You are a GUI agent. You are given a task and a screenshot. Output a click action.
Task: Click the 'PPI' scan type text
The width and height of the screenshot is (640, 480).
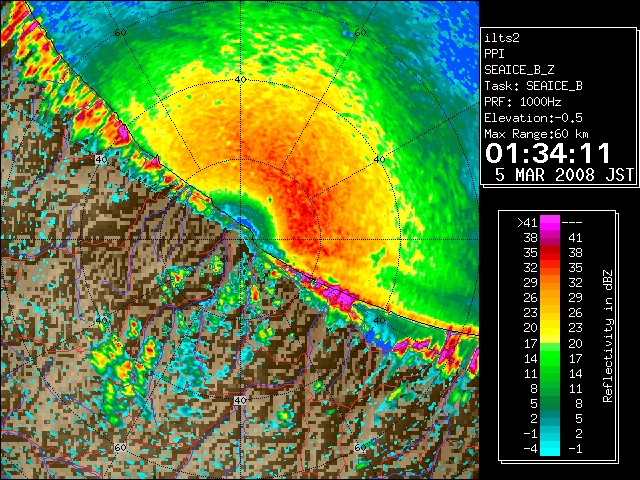pos(494,54)
